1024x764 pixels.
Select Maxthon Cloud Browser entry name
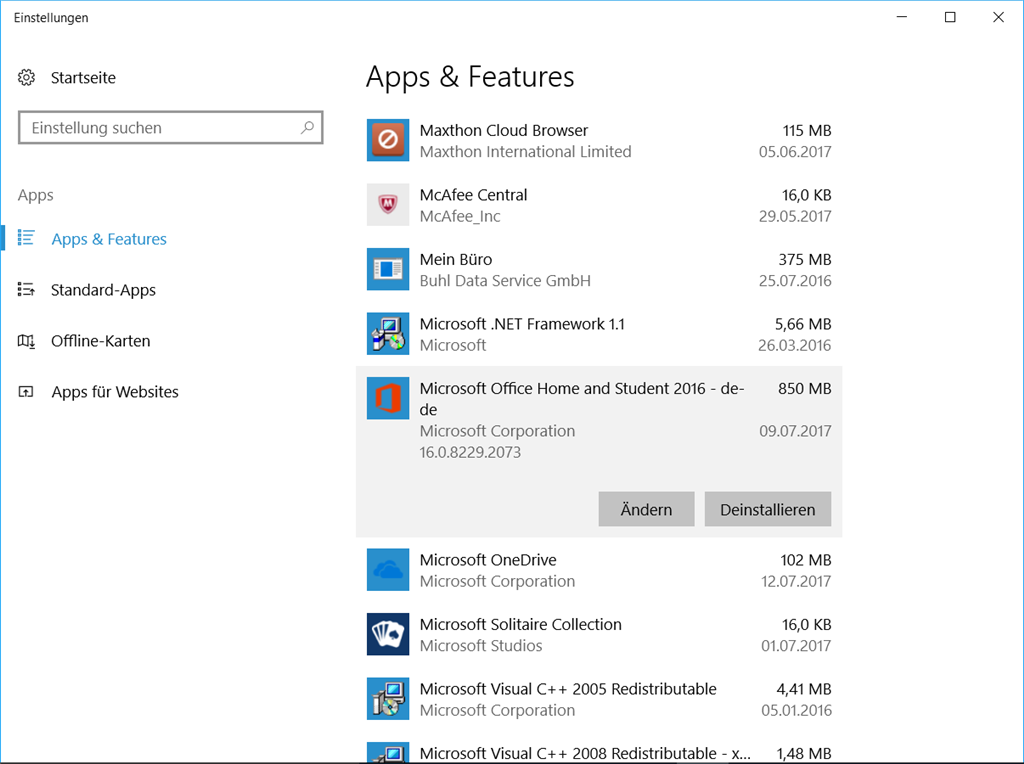(x=504, y=131)
